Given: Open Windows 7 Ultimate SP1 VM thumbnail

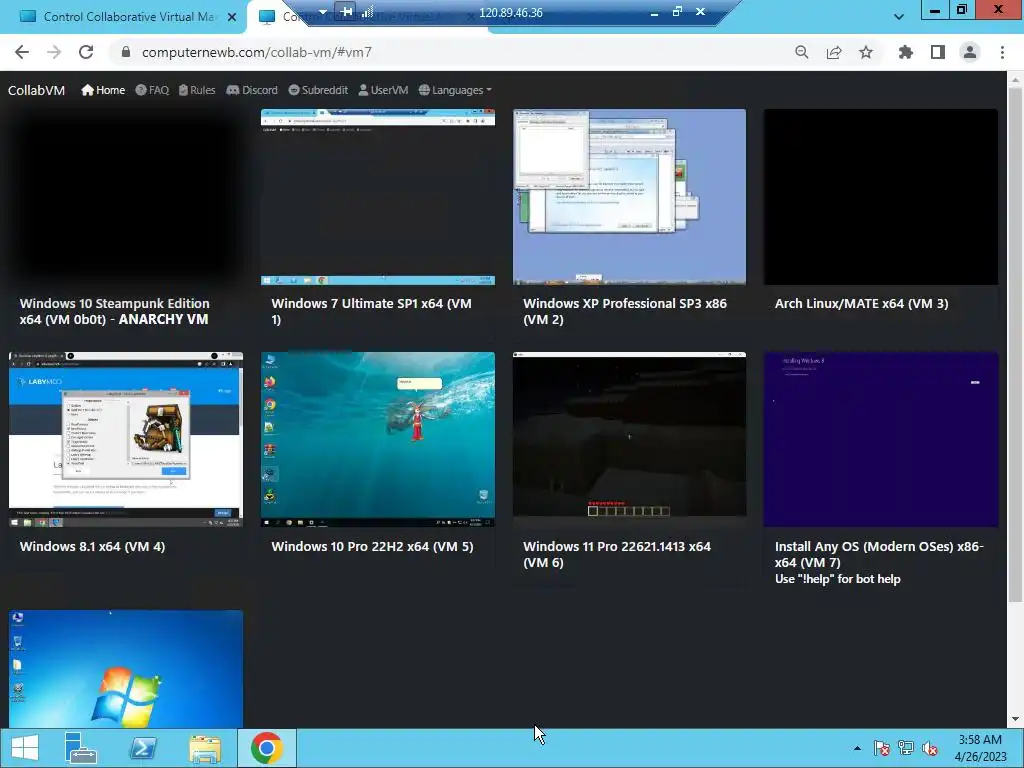Looking at the screenshot, I should pos(377,197).
